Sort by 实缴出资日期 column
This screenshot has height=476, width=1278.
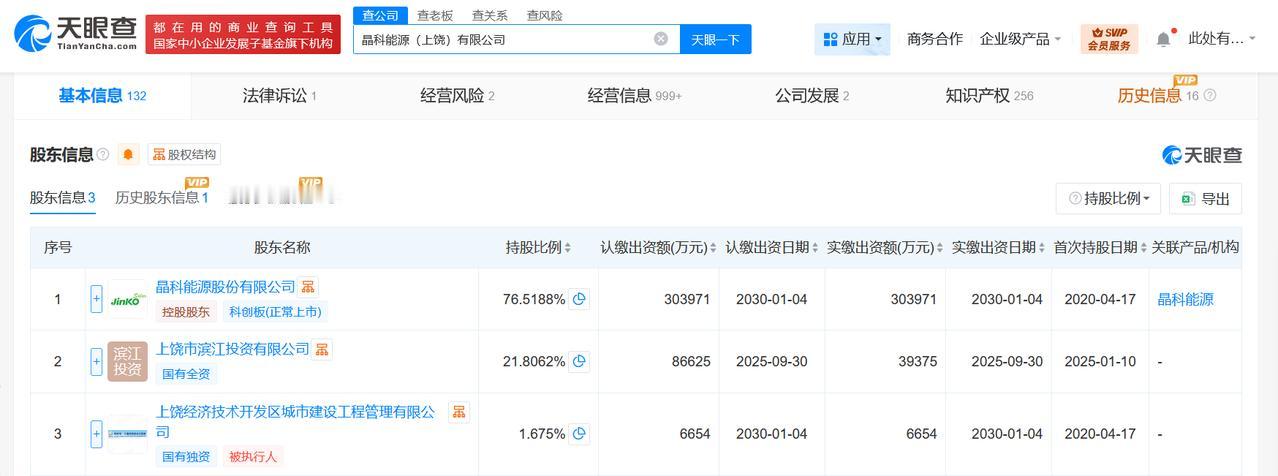pyautogui.click(x=999, y=247)
